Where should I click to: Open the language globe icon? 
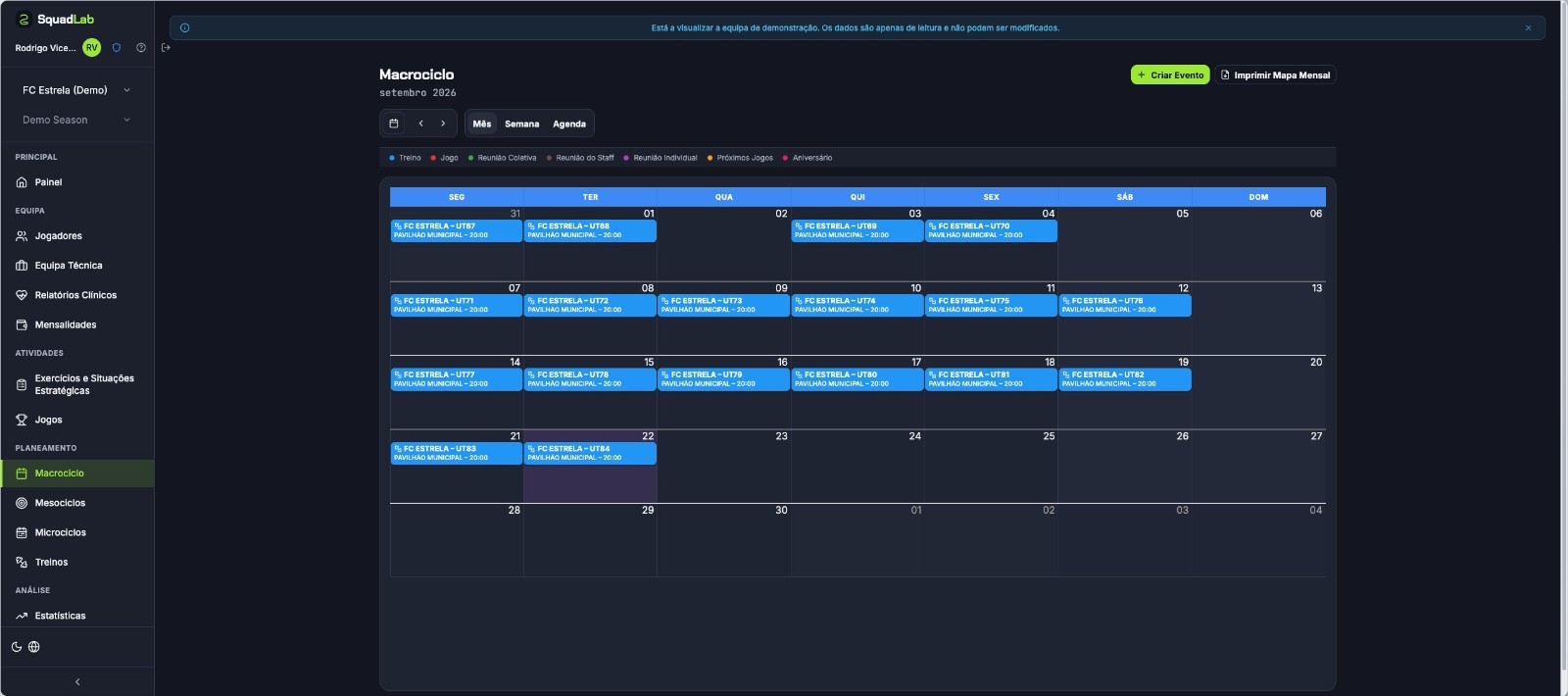click(x=34, y=647)
